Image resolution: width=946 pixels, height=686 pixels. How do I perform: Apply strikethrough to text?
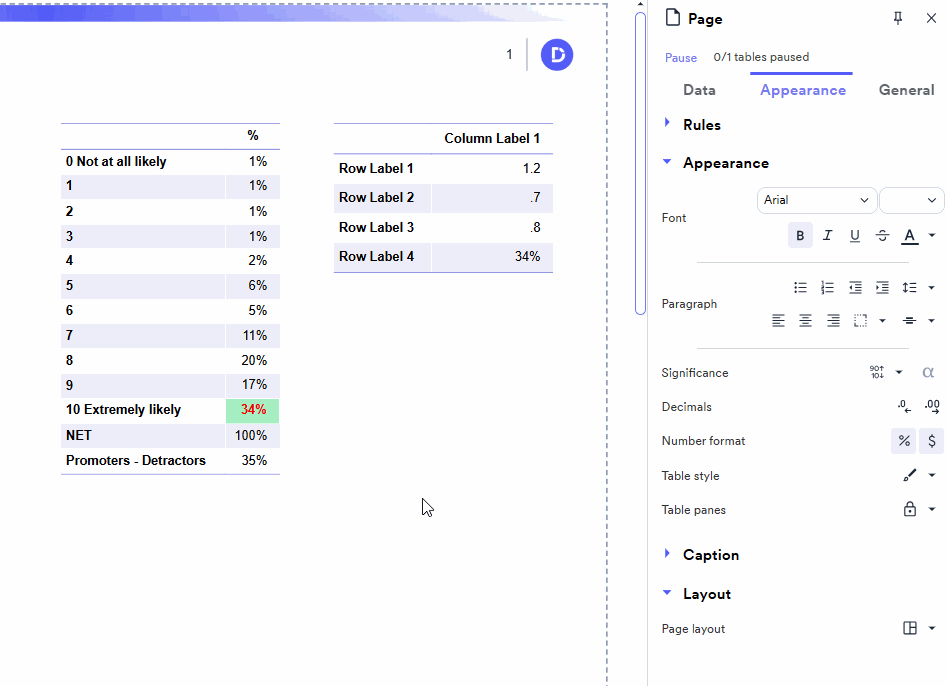coord(882,236)
